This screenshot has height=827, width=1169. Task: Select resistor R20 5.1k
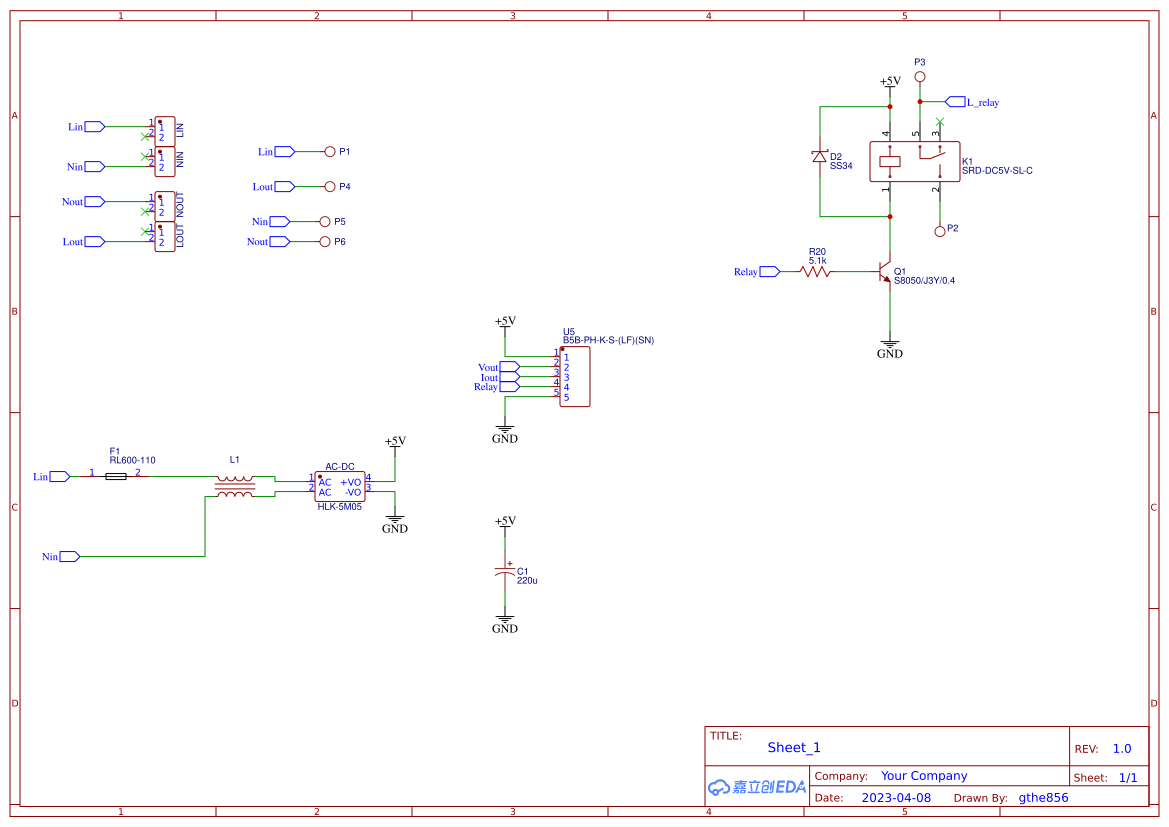814,271
